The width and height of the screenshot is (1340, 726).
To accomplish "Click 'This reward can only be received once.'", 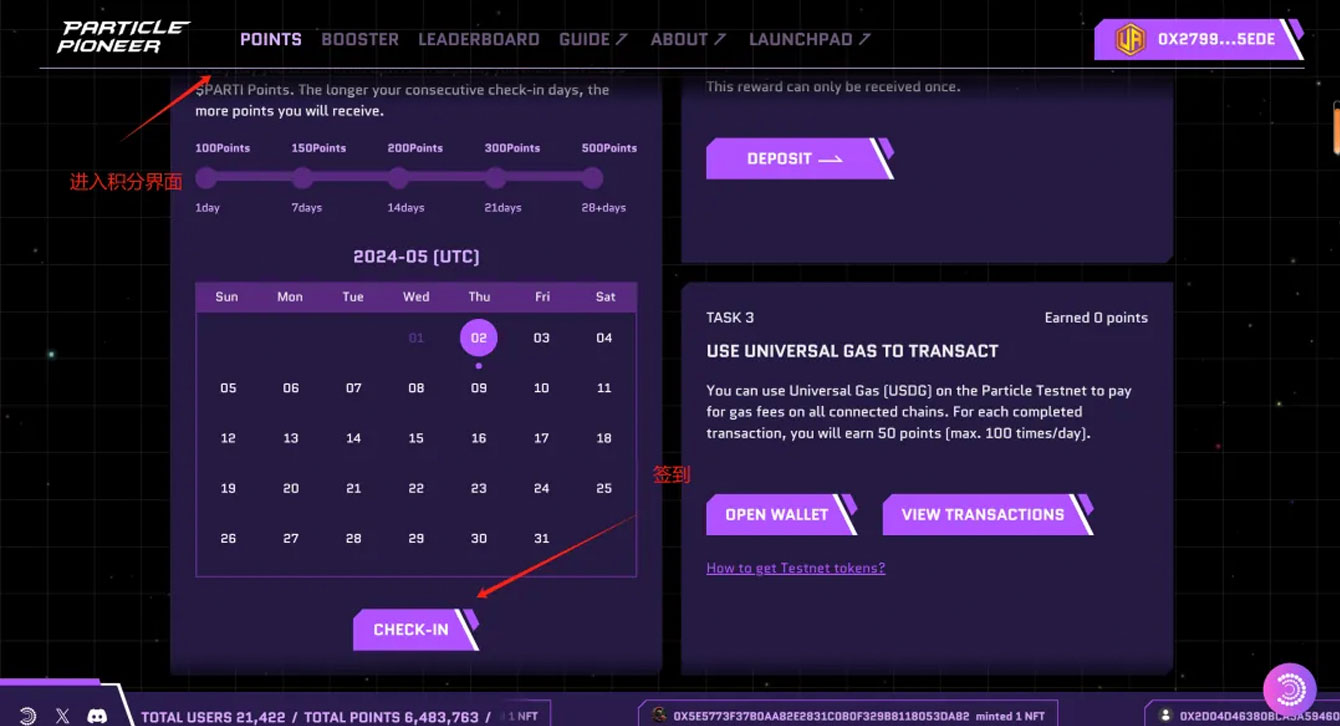I will 833,87.
